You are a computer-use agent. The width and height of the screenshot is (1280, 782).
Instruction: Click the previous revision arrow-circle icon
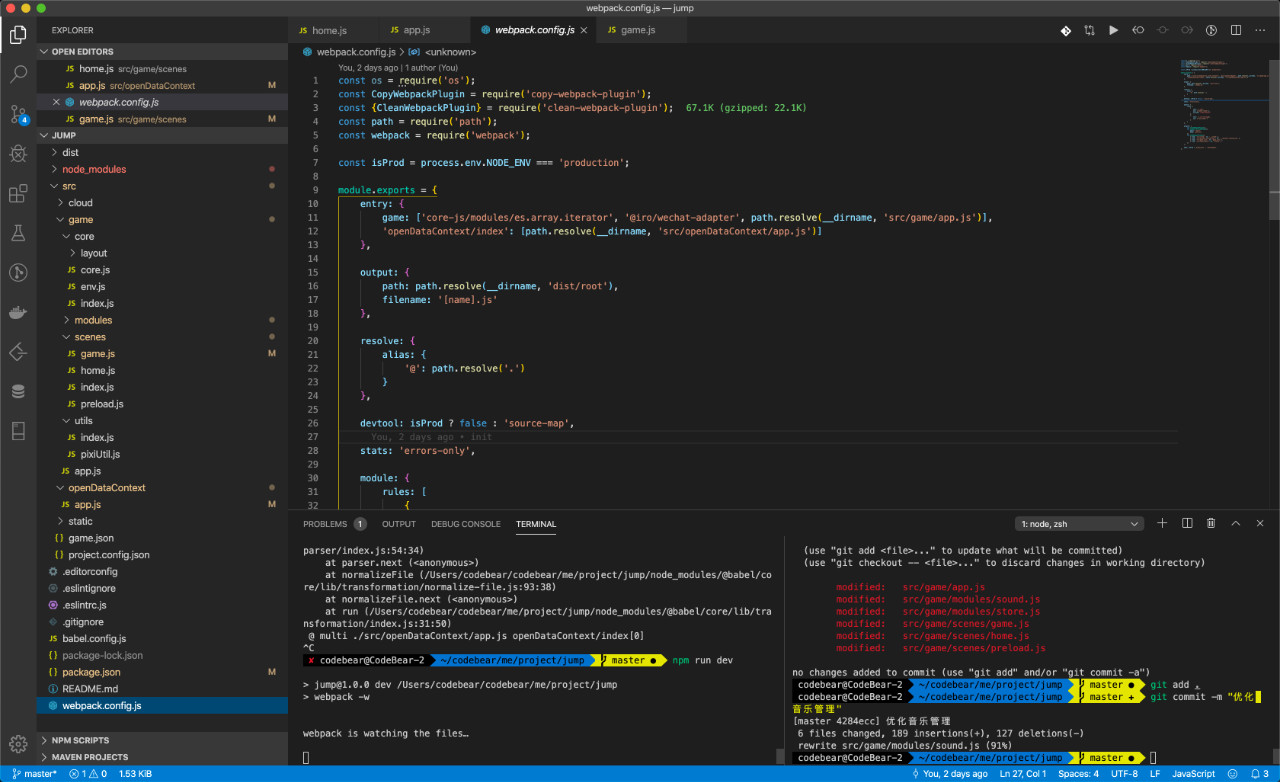point(1138,31)
